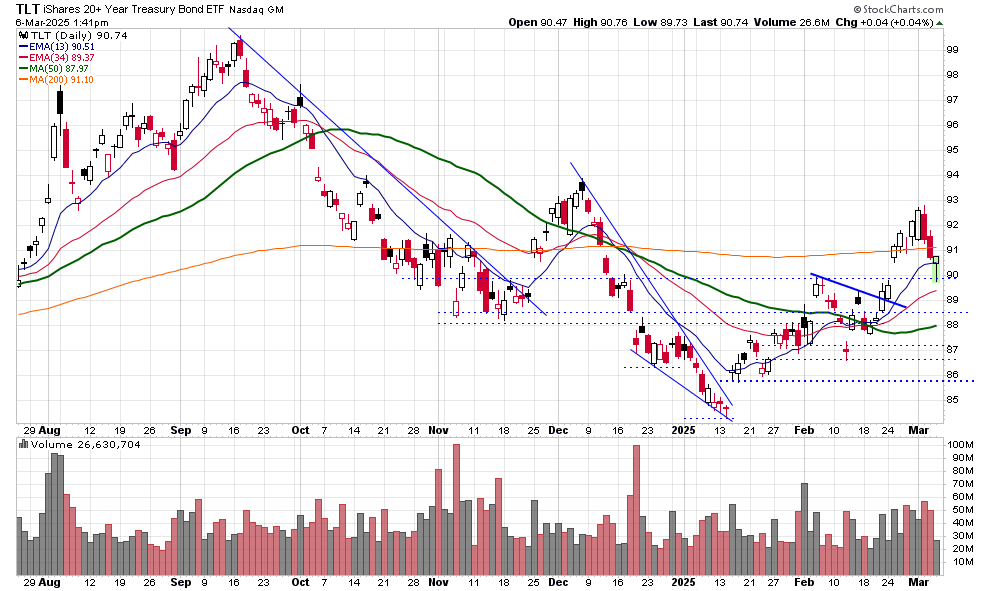
Task: Click the Open 90.47 value
Action: tap(538, 22)
